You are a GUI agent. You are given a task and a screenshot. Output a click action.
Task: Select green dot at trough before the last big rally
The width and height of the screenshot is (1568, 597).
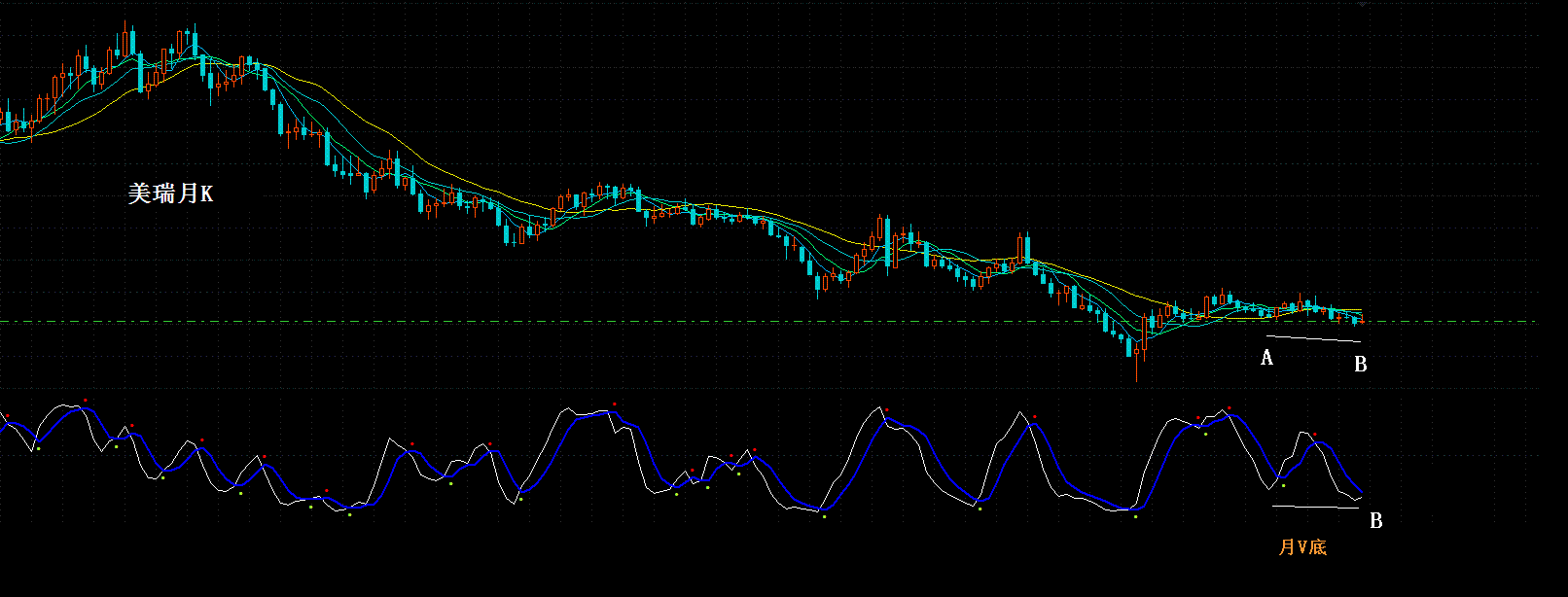[x=1135, y=517]
